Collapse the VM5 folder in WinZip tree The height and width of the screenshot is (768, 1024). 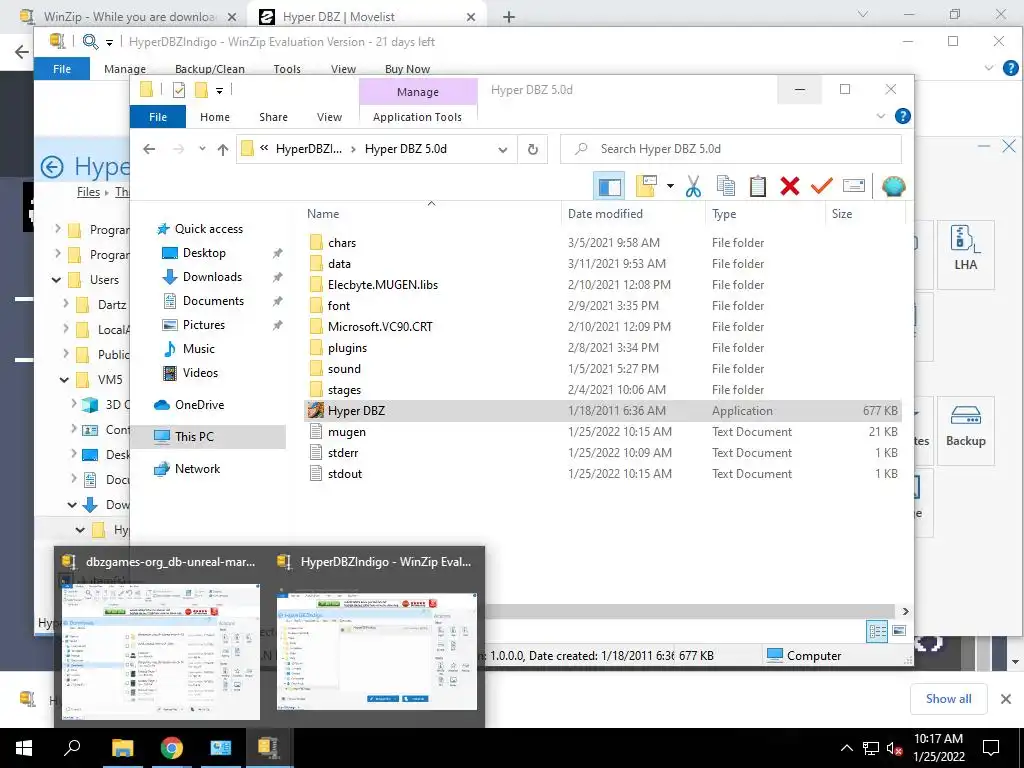[64, 379]
